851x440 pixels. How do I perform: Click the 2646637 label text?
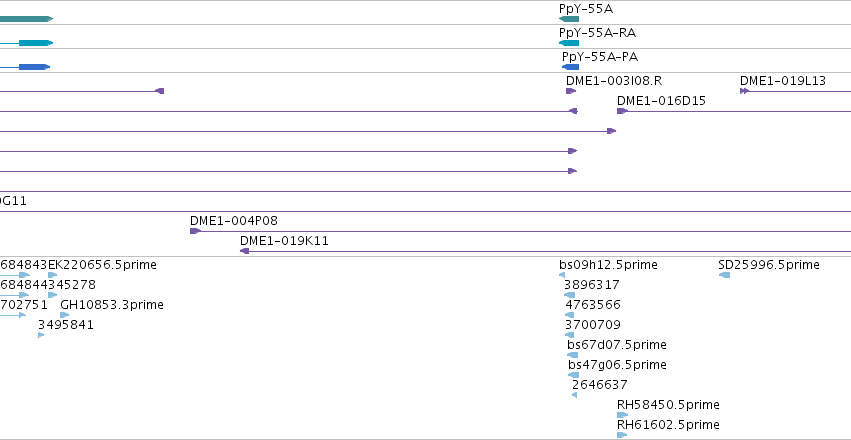coord(600,385)
